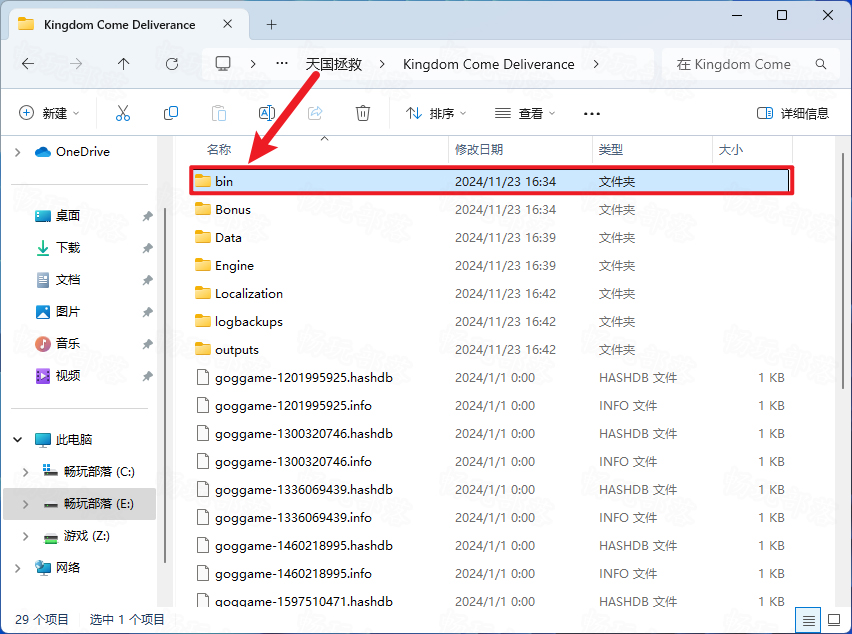The image size is (852, 634).
Task: Expand the 网络 tree node
Action: (x=17, y=568)
